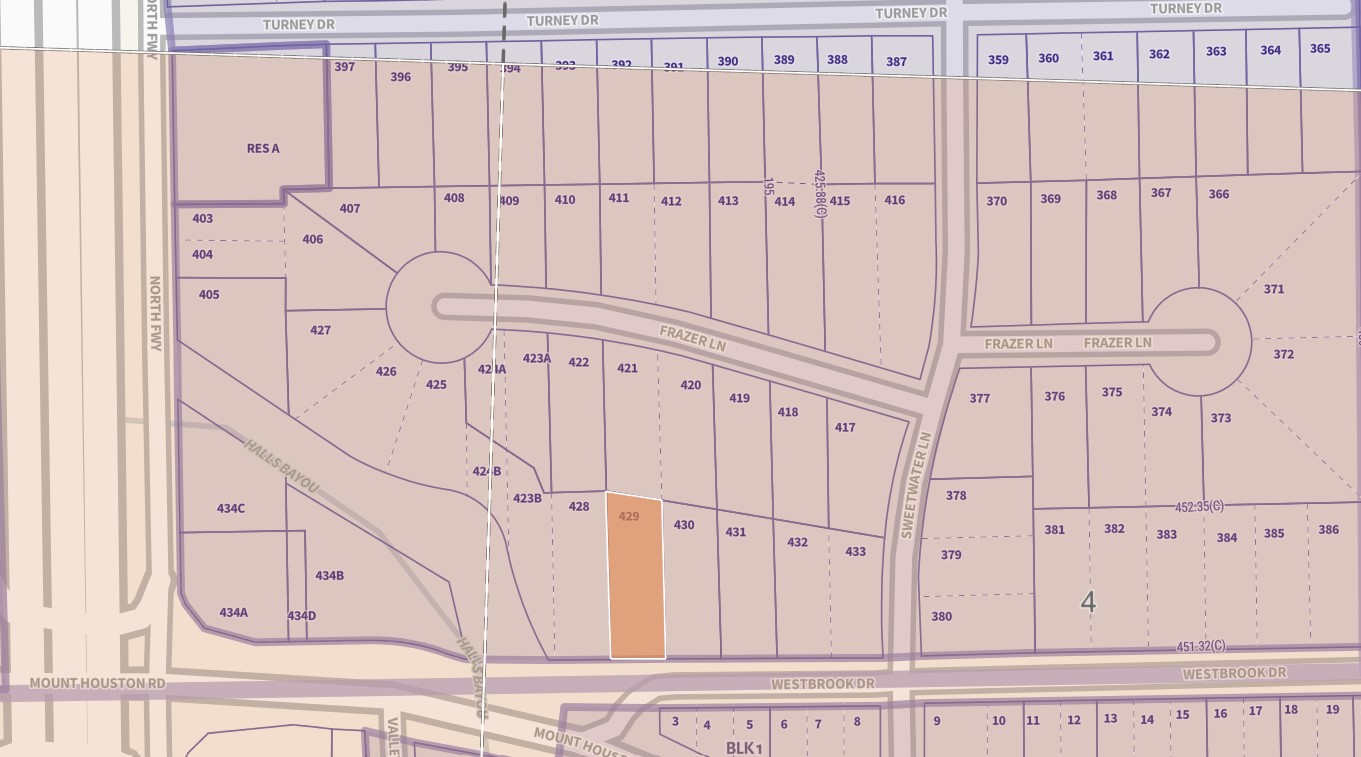Image resolution: width=1361 pixels, height=757 pixels.
Task: Click lot 420 label
Action: click(691, 385)
